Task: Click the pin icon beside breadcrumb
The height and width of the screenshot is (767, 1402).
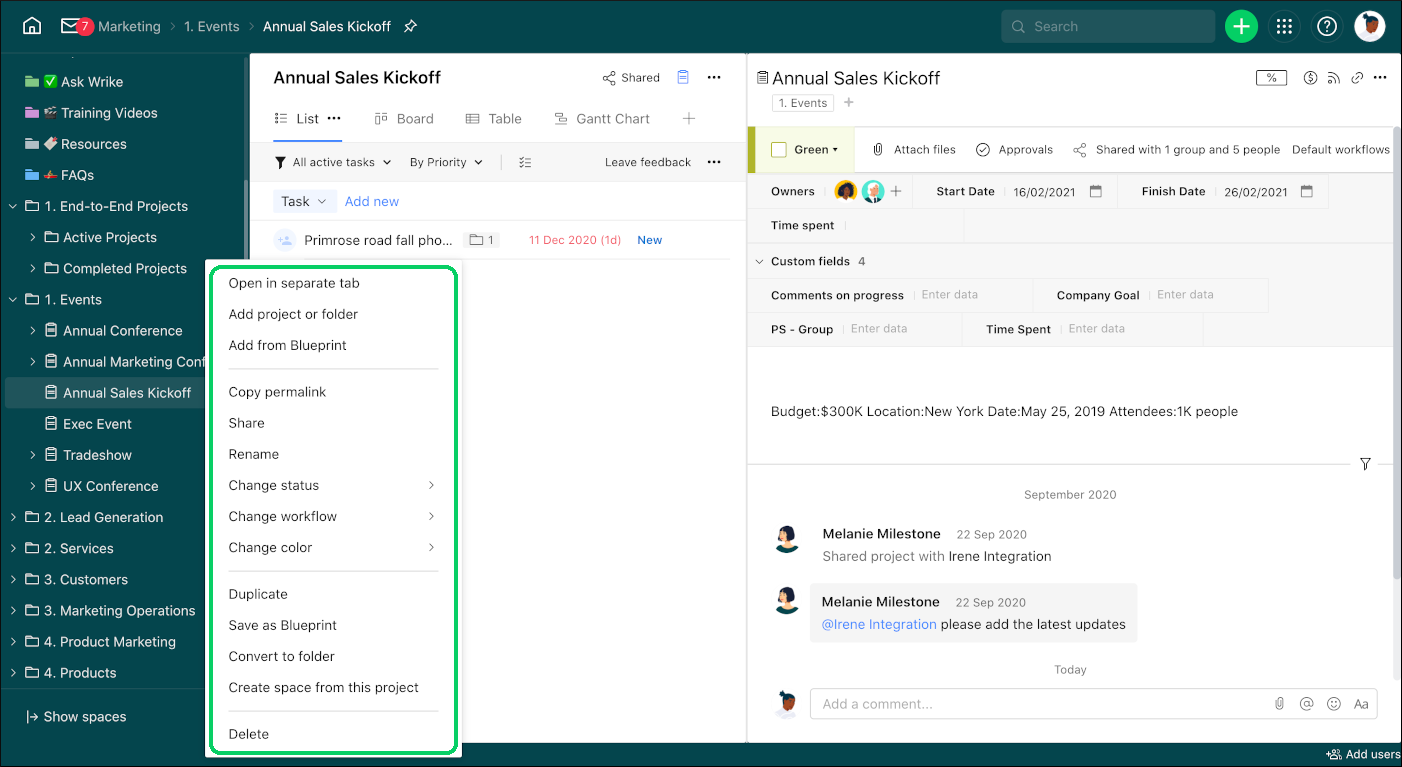Action: point(410,26)
